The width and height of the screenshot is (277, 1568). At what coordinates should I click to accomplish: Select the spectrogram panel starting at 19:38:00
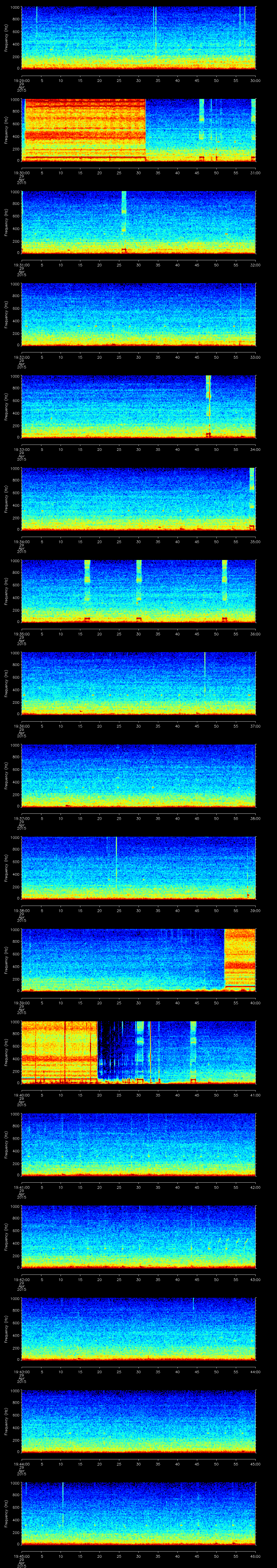coord(138,868)
